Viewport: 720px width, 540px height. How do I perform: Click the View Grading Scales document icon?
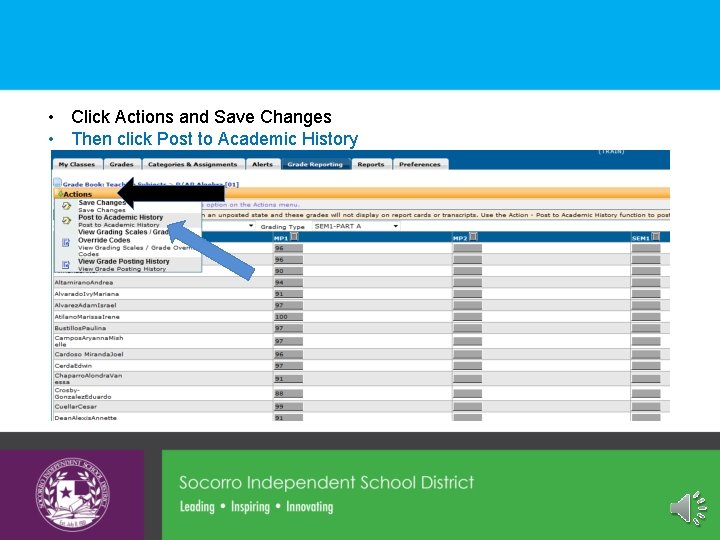66,242
